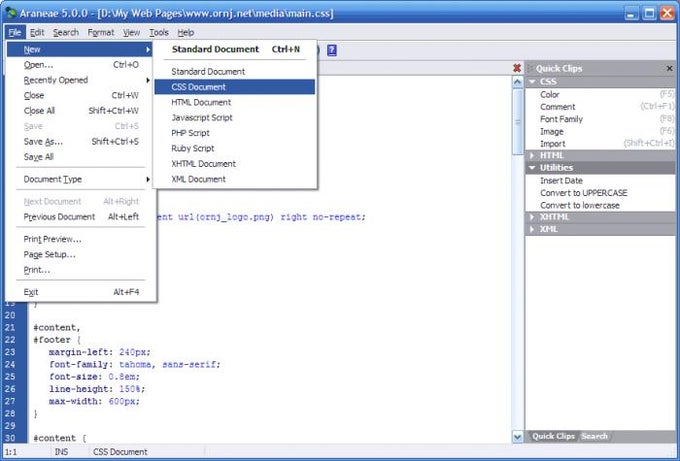Click Convert to UPPERCASE utility
Image resolution: width=680 pixels, height=461 pixels.
click(x=600, y=193)
